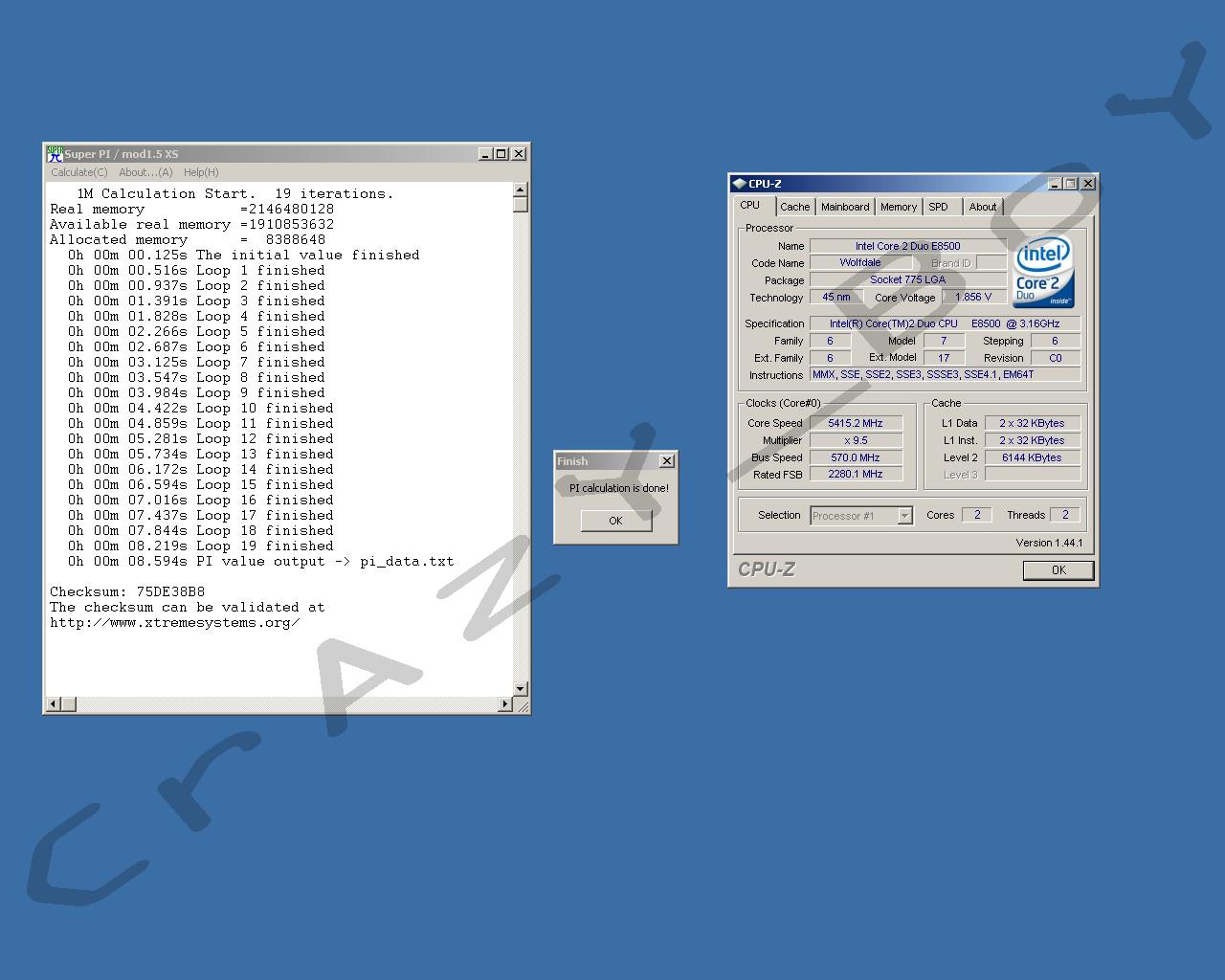Click the PI calculation is done! message
1225x980 pixels.
(x=619, y=488)
